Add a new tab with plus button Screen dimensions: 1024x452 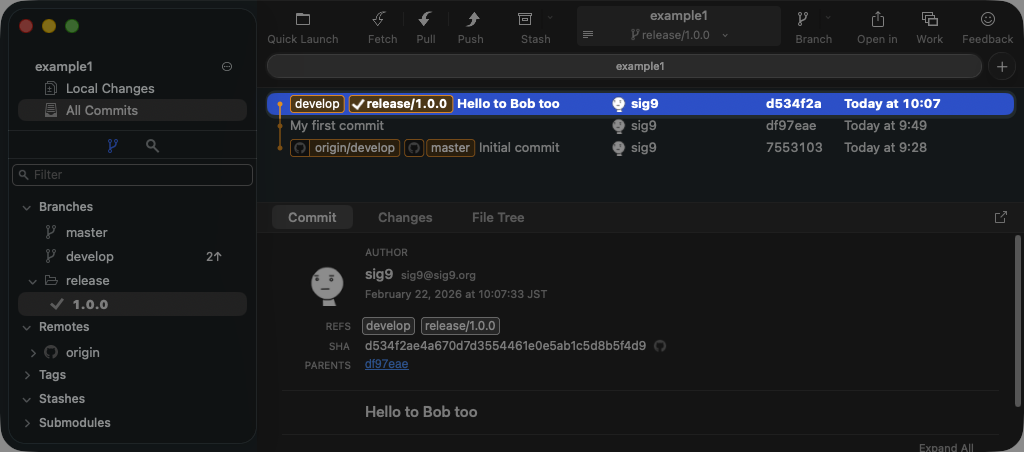(1001, 66)
